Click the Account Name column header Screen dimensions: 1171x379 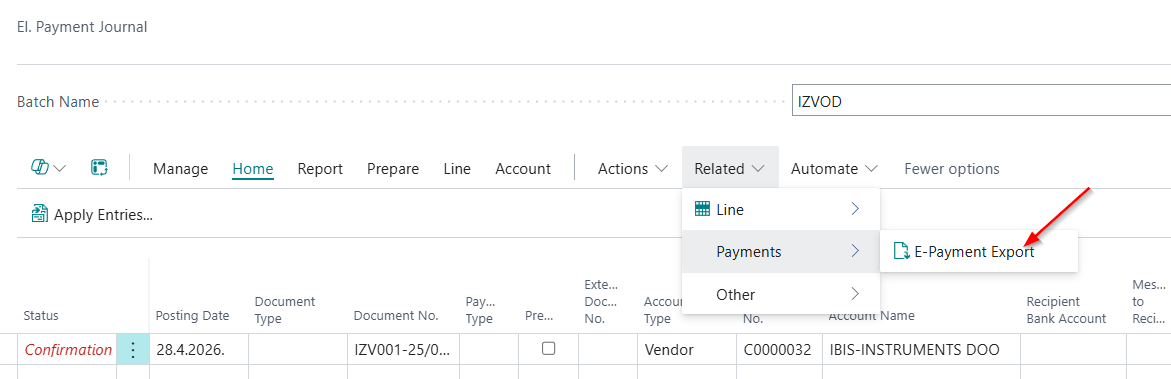click(872, 315)
